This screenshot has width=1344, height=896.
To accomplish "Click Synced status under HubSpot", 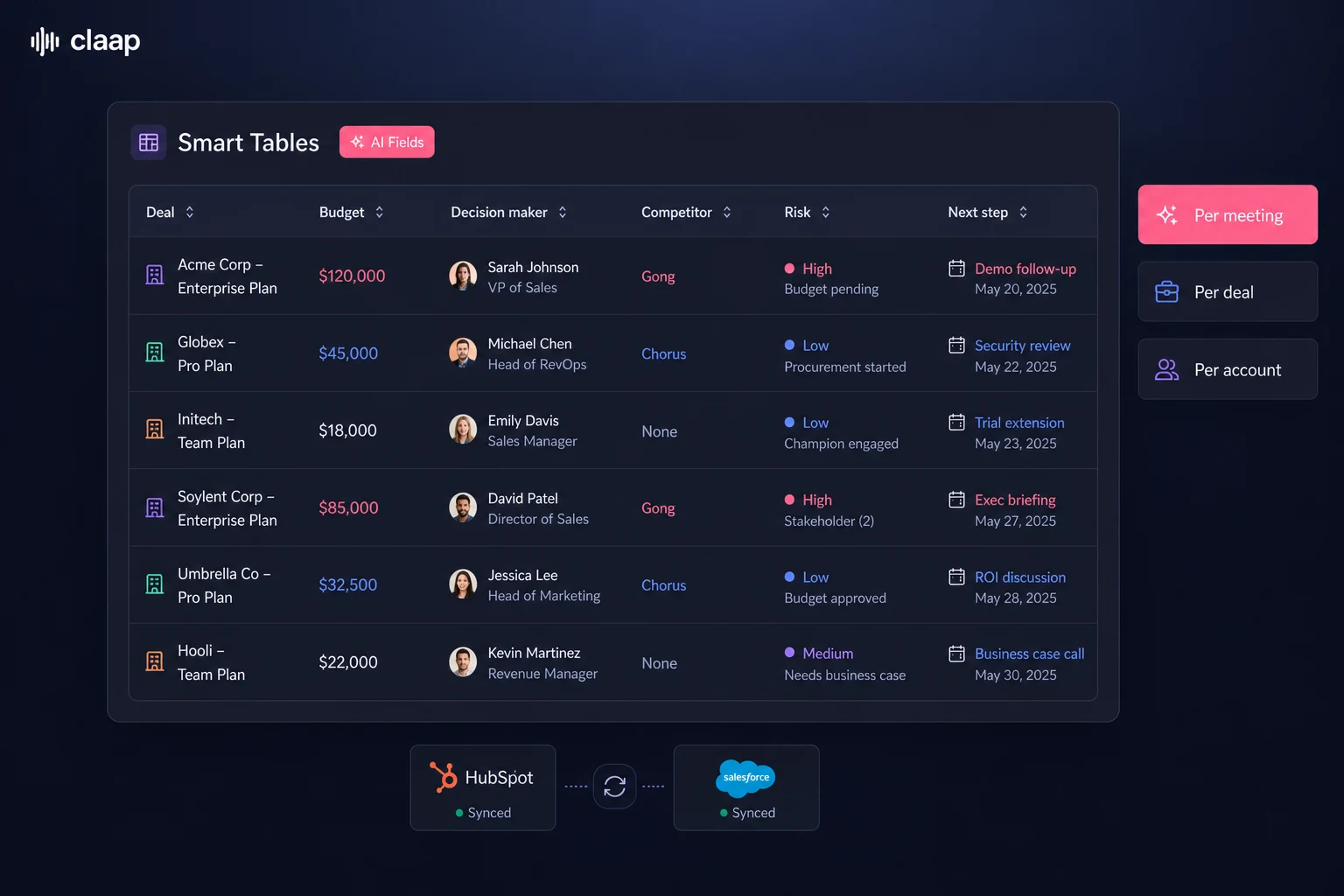I will click(x=483, y=813).
